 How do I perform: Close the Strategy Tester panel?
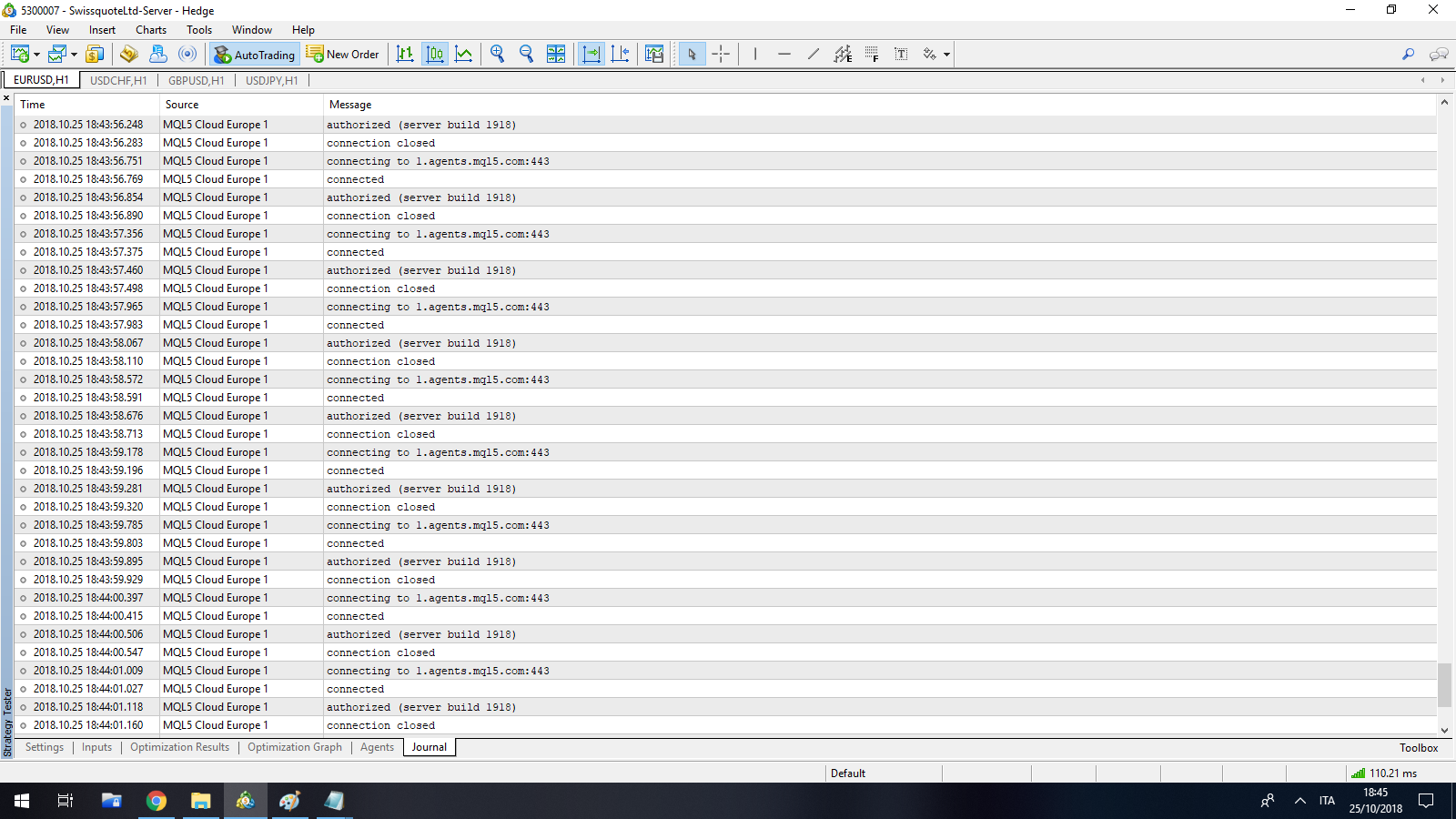coord(6,97)
